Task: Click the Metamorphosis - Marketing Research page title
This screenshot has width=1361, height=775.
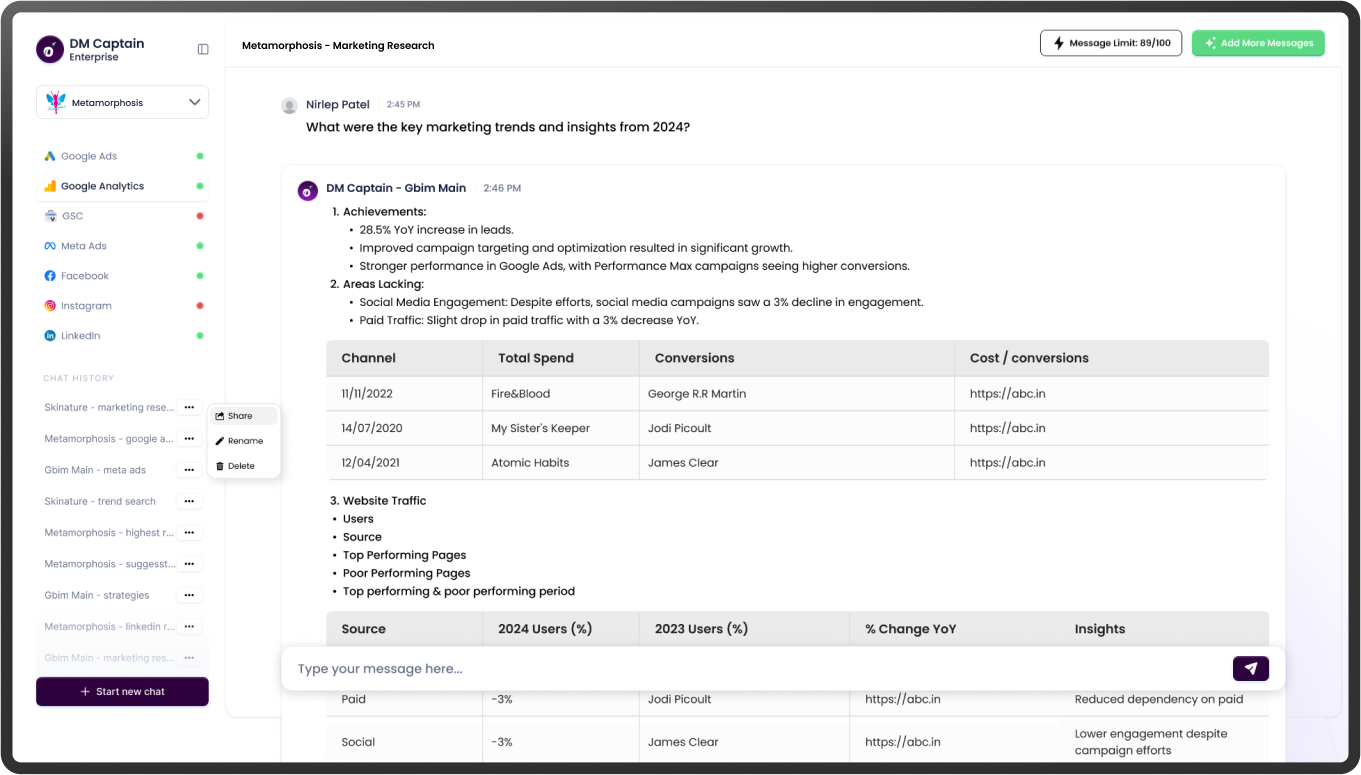Action: pos(338,45)
